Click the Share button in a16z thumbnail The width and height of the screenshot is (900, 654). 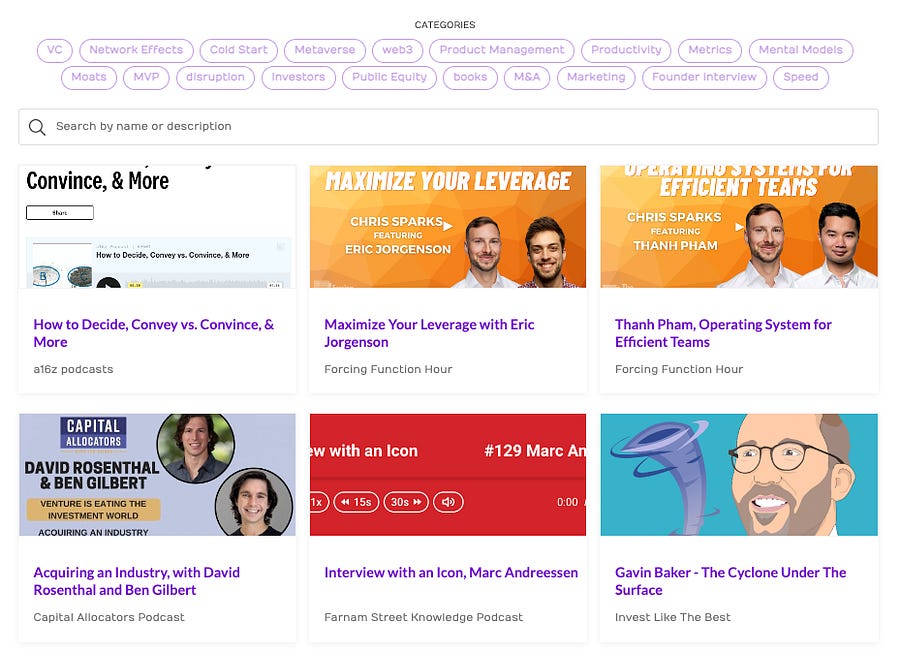60,213
